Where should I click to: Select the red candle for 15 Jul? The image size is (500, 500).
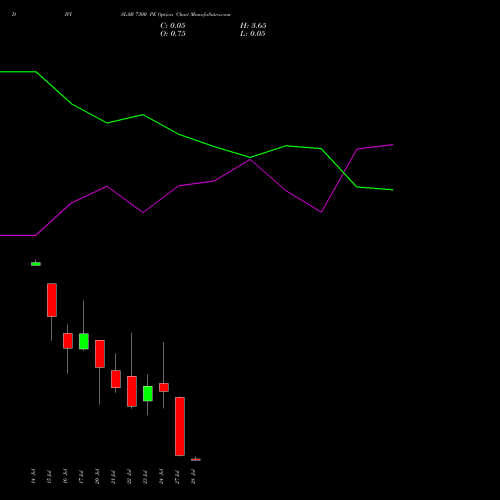52,300
